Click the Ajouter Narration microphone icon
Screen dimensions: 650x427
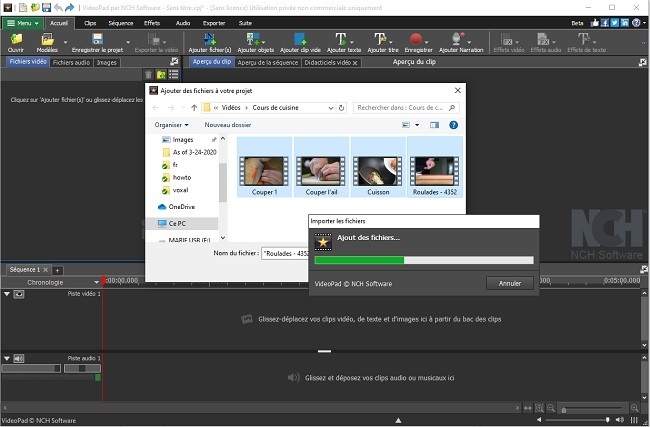(x=457, y=39)
